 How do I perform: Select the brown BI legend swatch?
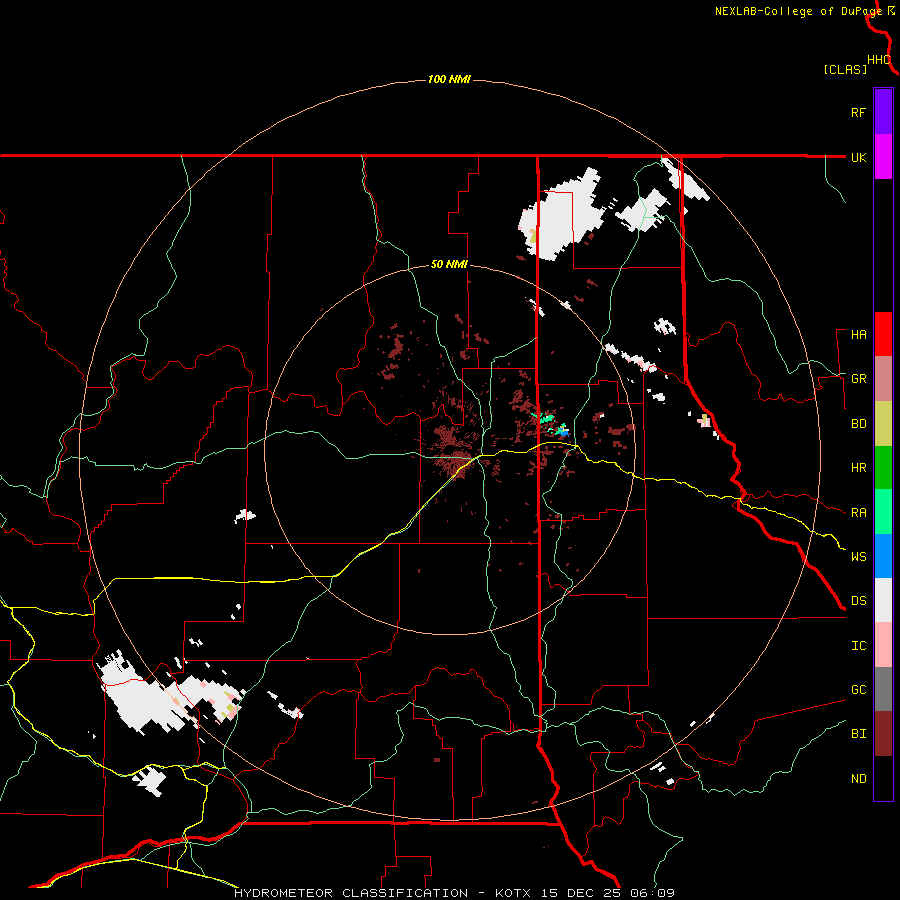pos(883,734)
